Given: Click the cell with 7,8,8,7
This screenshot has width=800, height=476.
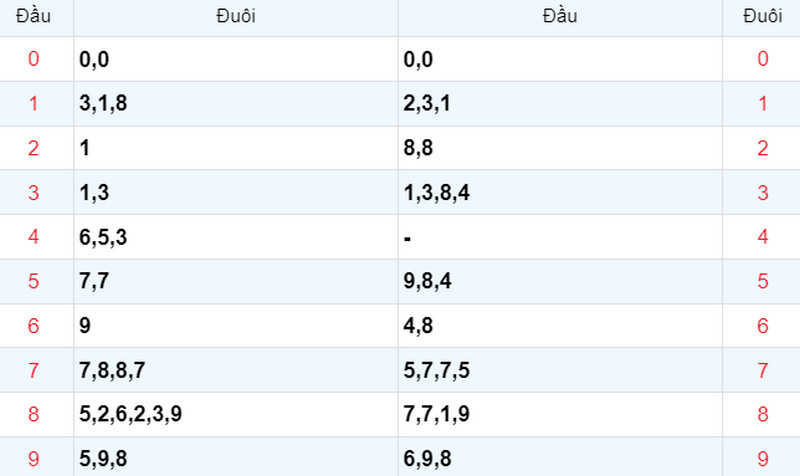Looking at the screenshot, I should coord(236,370).
